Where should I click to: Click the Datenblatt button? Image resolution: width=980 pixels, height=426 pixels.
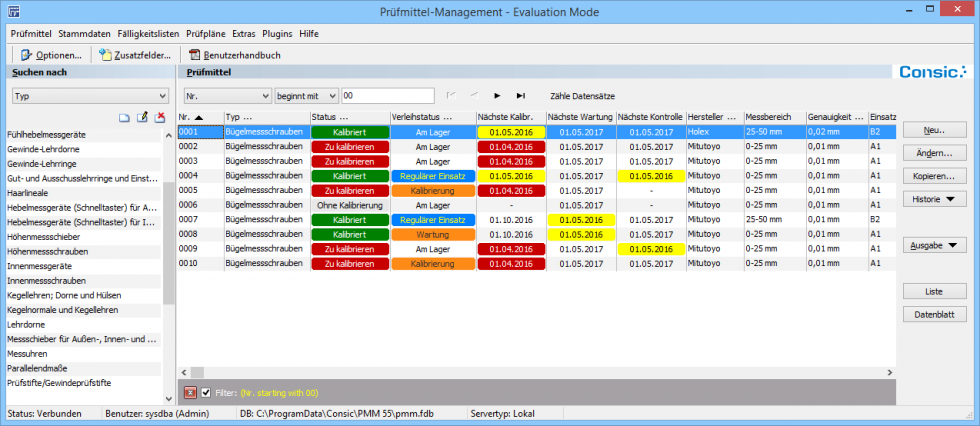point(933,314)
